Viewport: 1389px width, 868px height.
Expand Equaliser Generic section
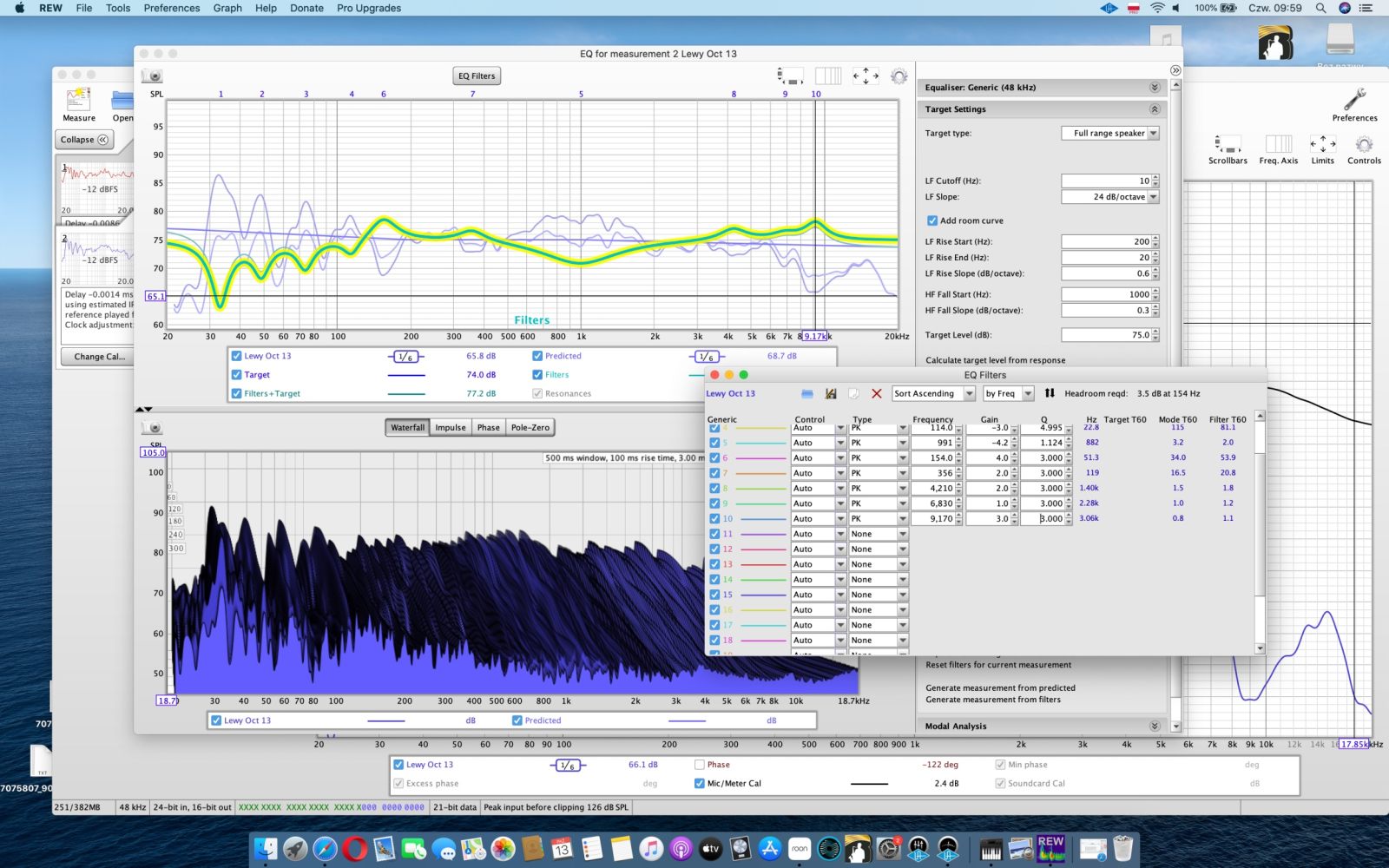(1155, 88)
